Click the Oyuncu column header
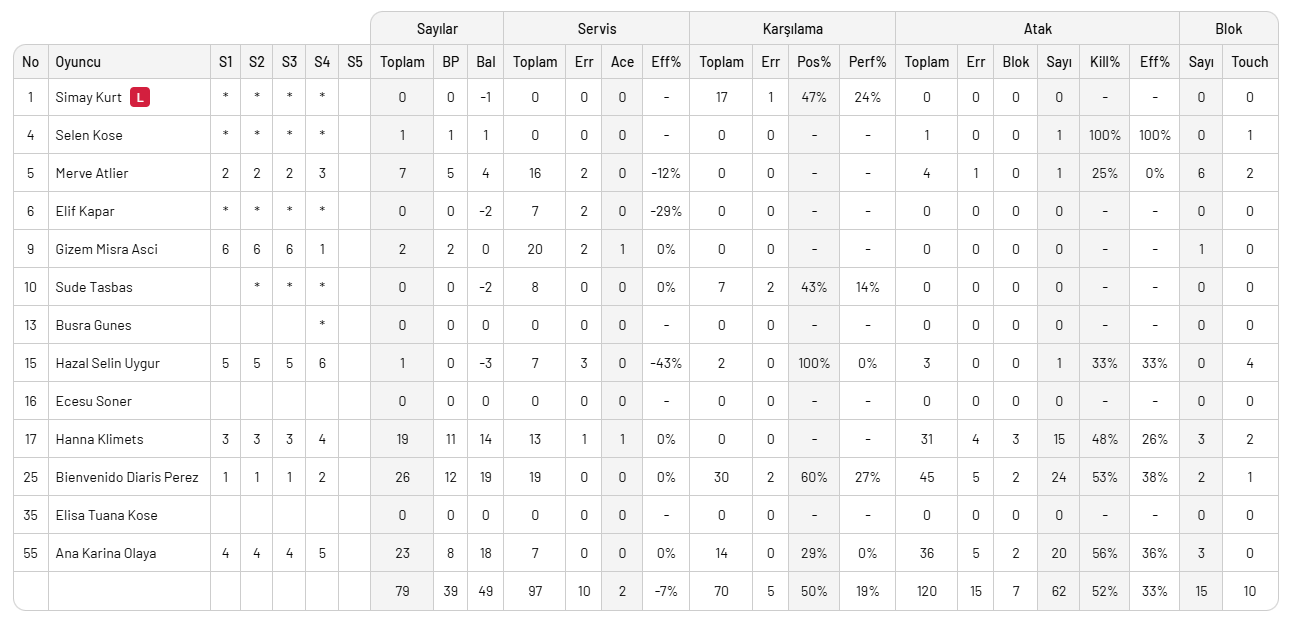Viewport: 1291px width, 619px height. (78, 62)
